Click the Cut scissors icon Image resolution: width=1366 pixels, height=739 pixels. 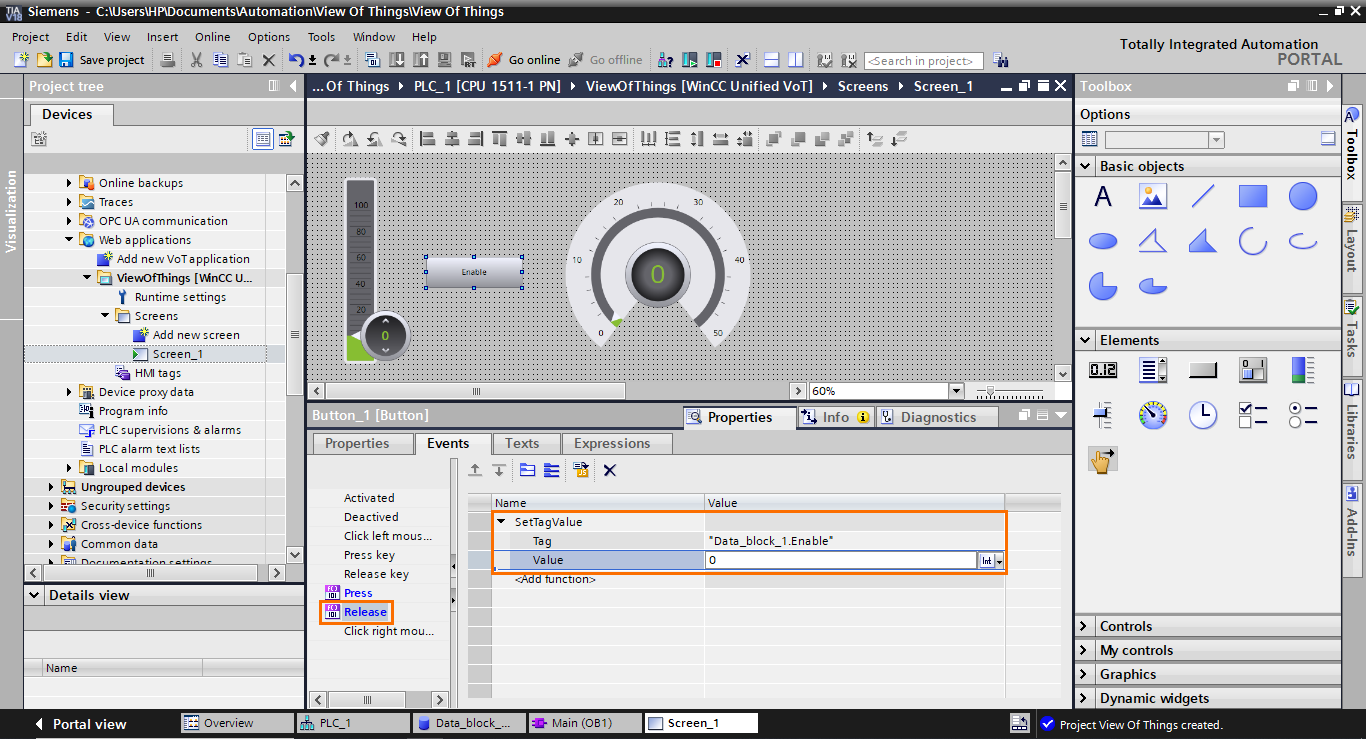pyautogui.click(x=196, y=60)
